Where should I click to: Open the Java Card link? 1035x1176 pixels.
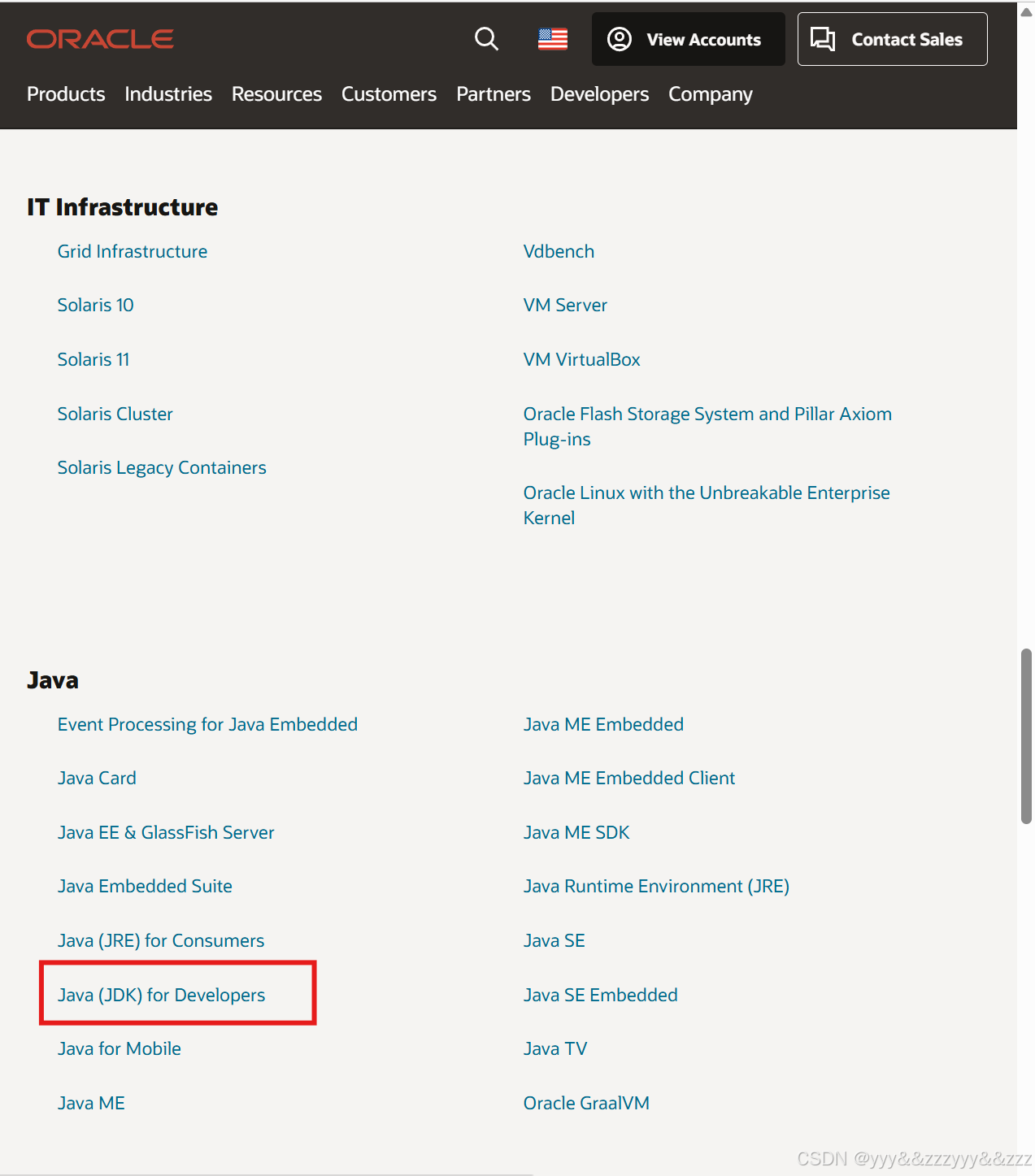(97, 778)
